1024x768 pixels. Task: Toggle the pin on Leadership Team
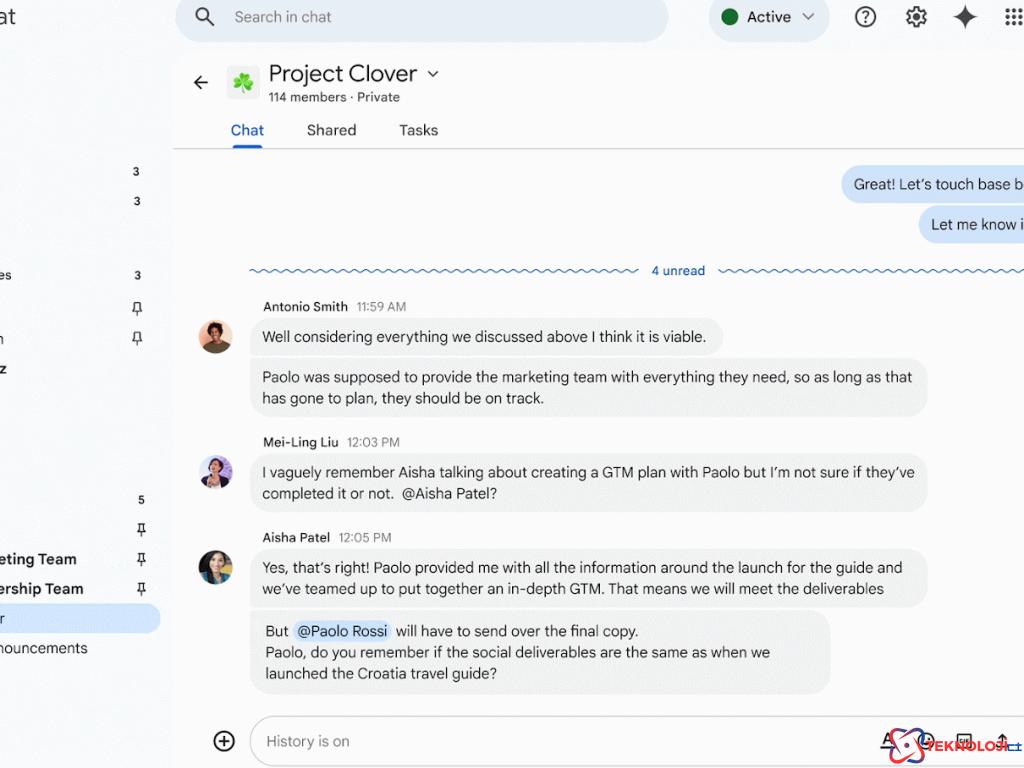(x=141, y=589)
